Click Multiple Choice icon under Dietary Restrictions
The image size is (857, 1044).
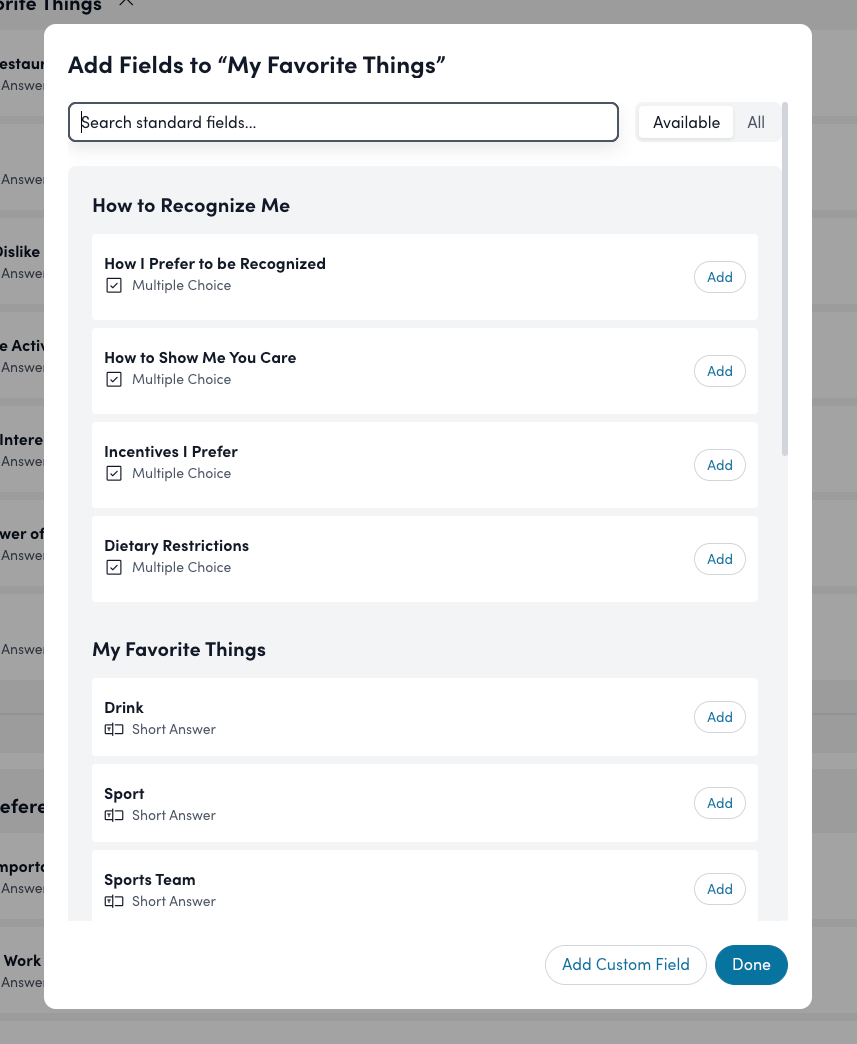coord(114,568)
